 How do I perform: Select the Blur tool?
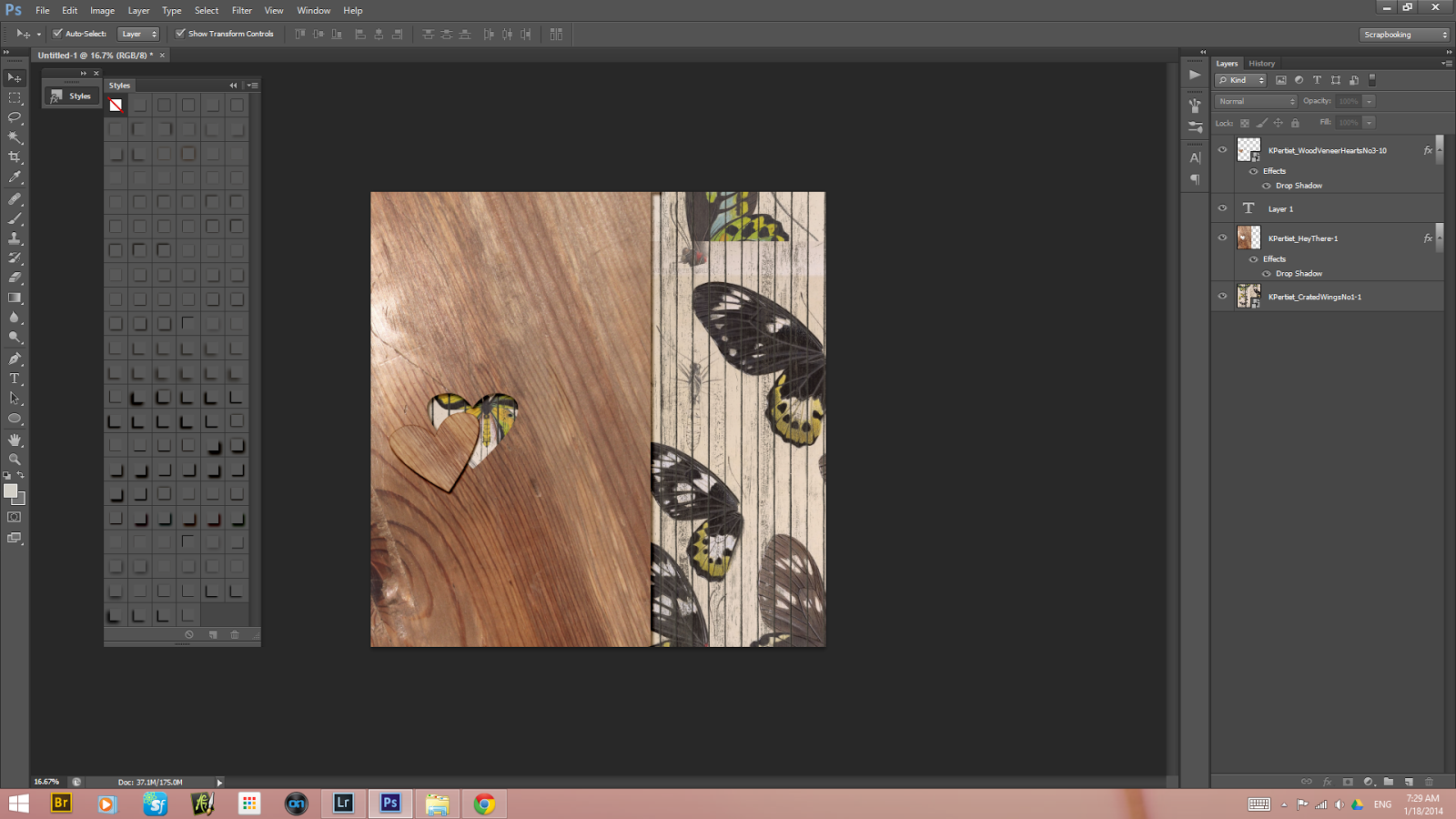(15, 318)
